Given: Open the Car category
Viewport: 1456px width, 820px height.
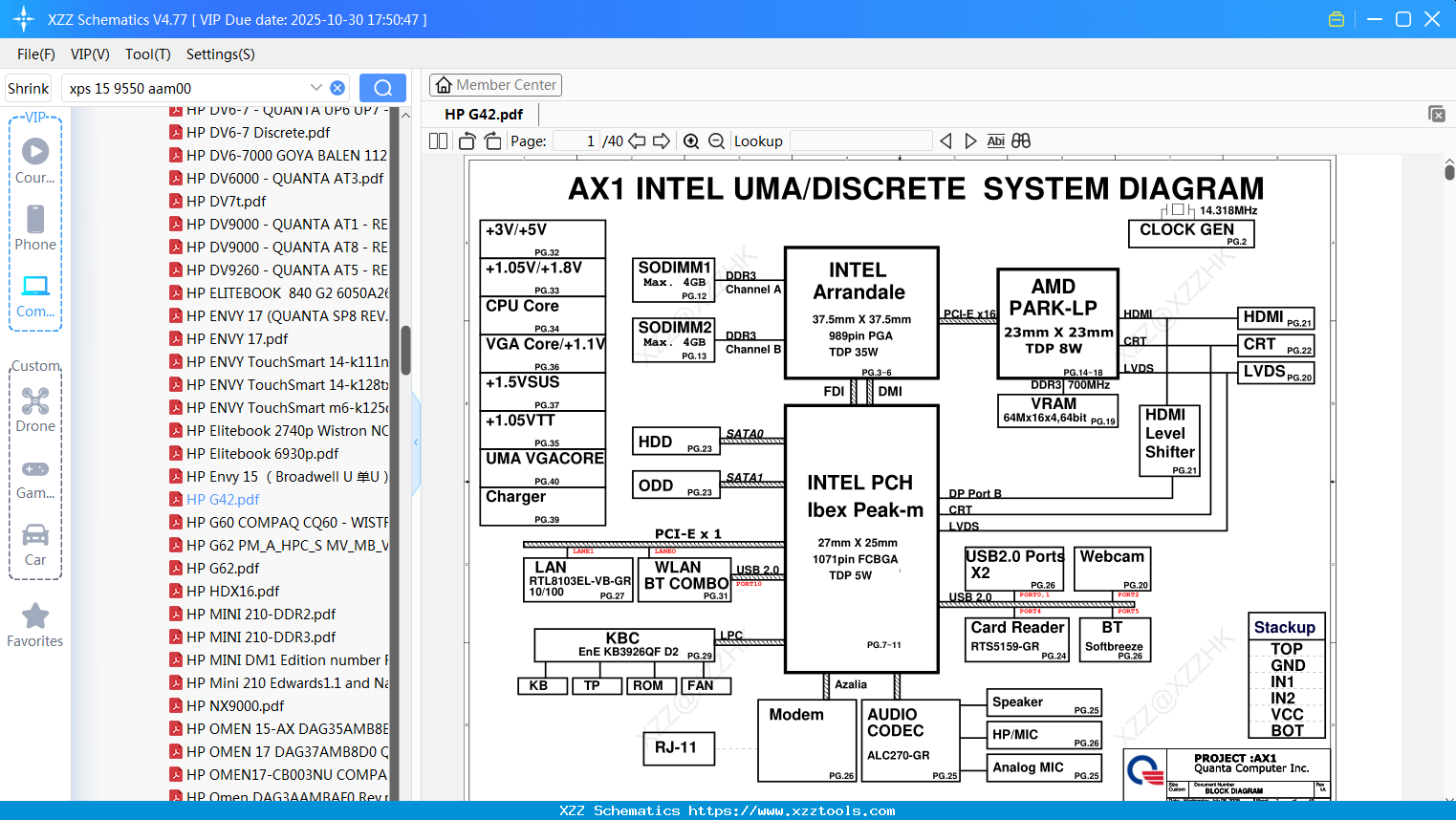Looking at the screenshot, I should click(35, 545).
